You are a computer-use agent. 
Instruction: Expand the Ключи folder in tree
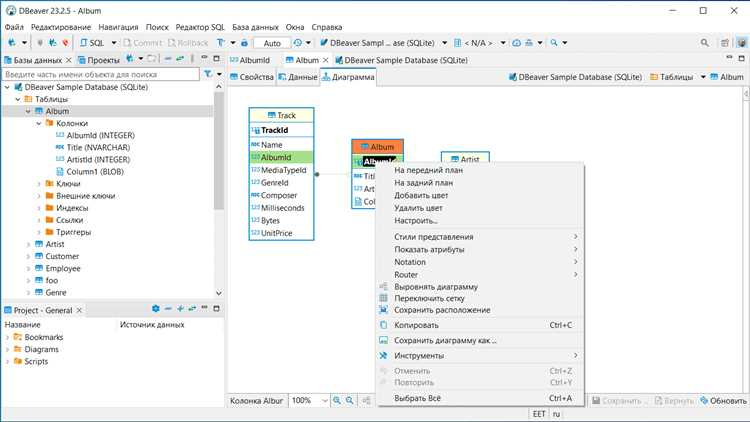[39, 184]
